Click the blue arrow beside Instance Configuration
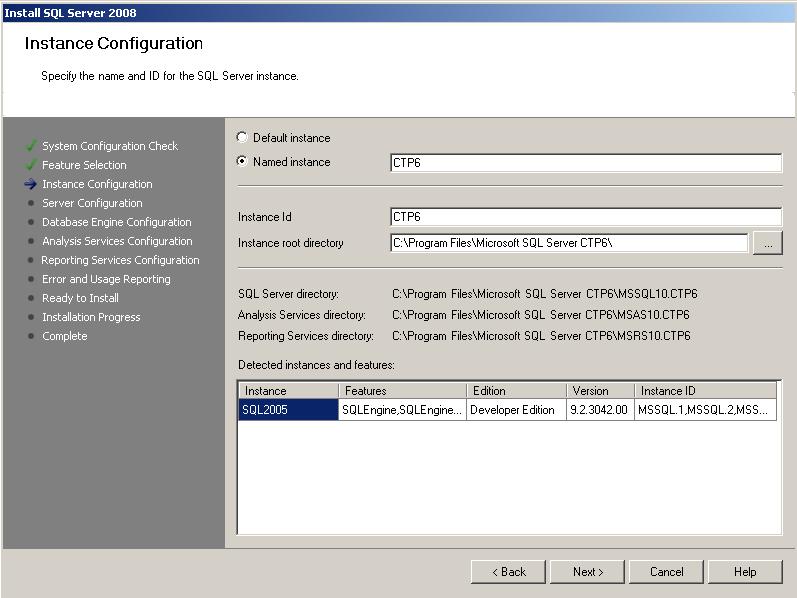This screenshot has height=598, width=797. (x=30, y=184)
